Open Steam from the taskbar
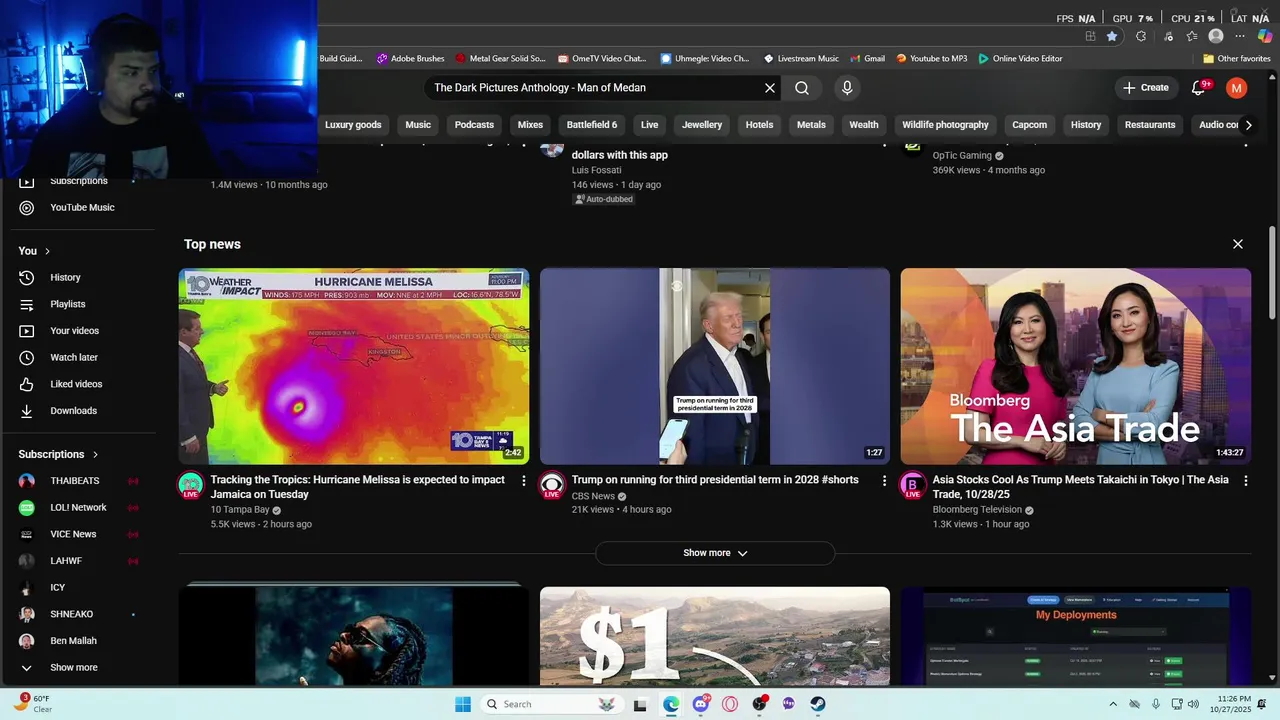Viewport: 1280px width, 720px height. (818, 704)
